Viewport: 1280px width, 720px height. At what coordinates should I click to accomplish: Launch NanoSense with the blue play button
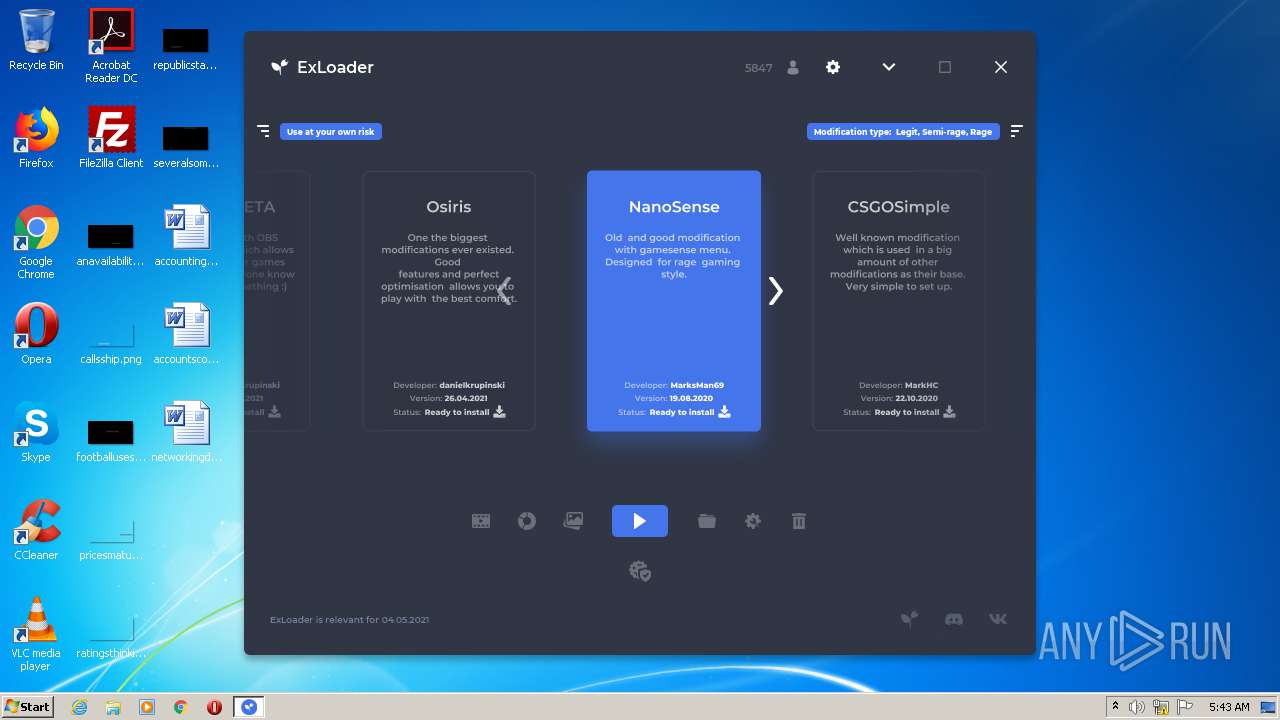pyautogui.click(x=640, y=521)
